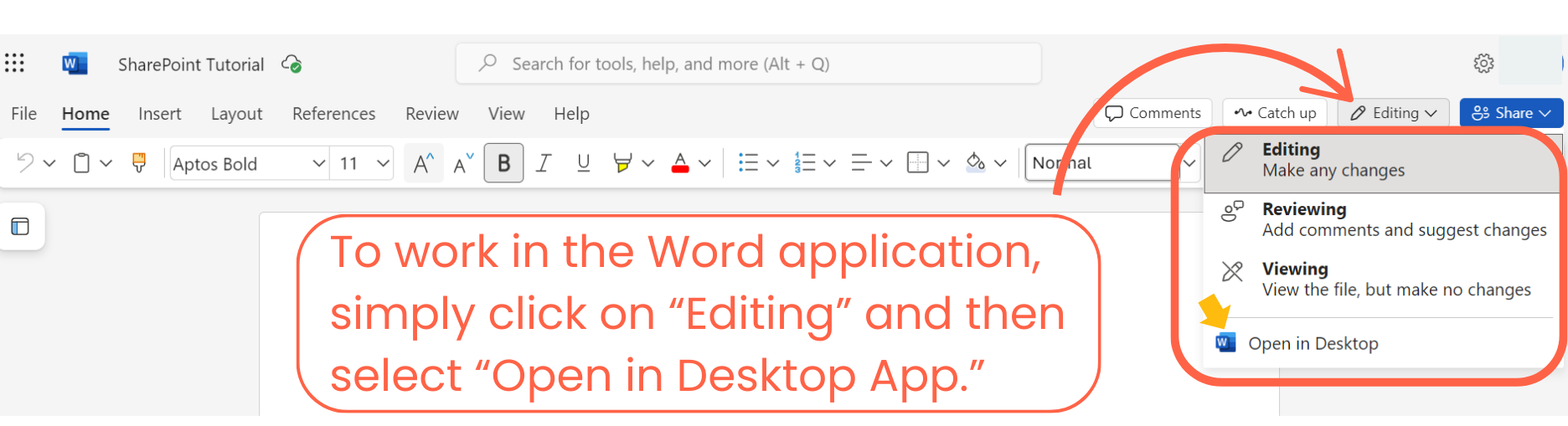The height and width of the screenshot is (426, 1568).
Task: Open settings via the gear icon
Action: pyautogui.click(x=1483, y=64)
